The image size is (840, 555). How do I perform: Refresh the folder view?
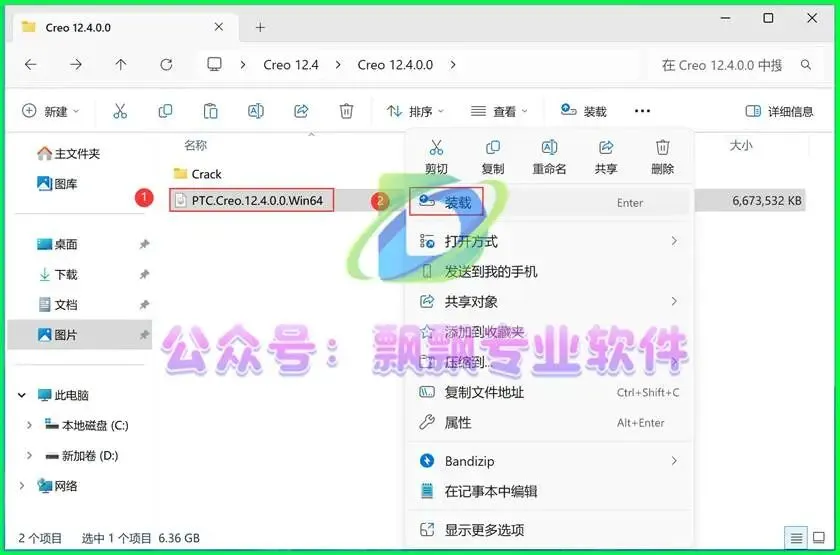pyautogui.click(x=166, y=65)
